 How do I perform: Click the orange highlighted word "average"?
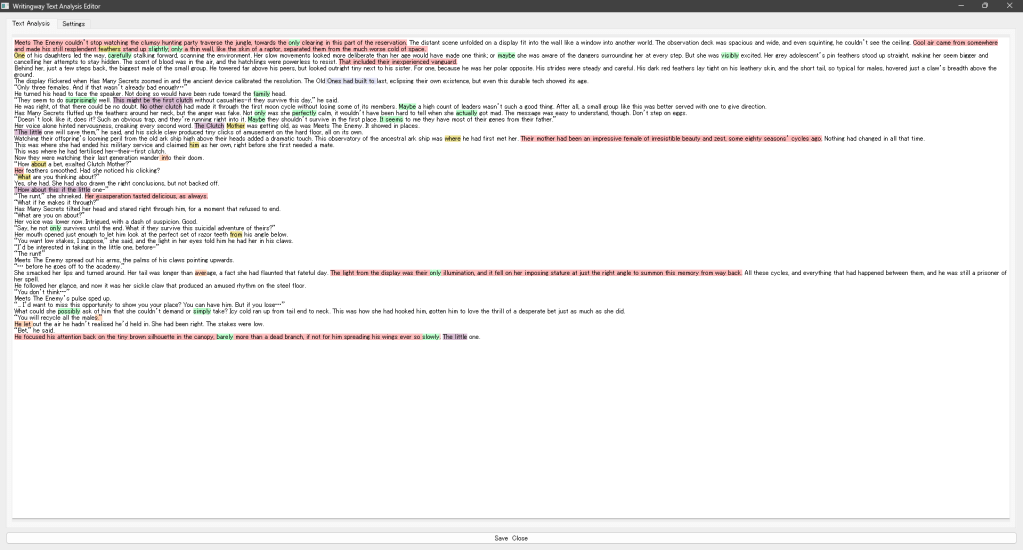[x=205, y=272]
